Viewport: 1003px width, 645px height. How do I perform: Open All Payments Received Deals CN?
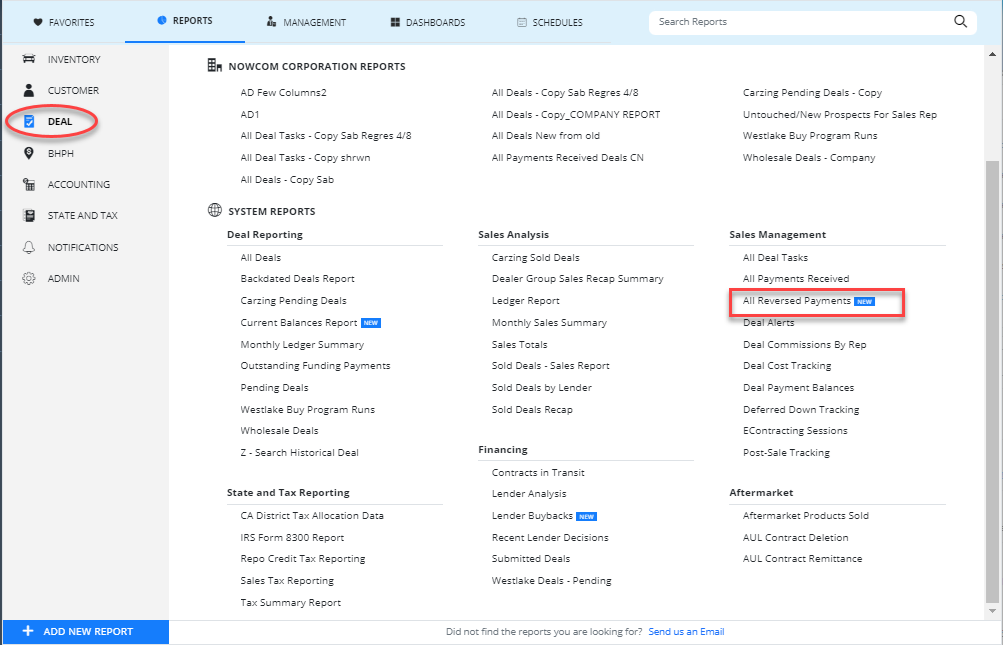pyautogui.click(x=567, y=157)
